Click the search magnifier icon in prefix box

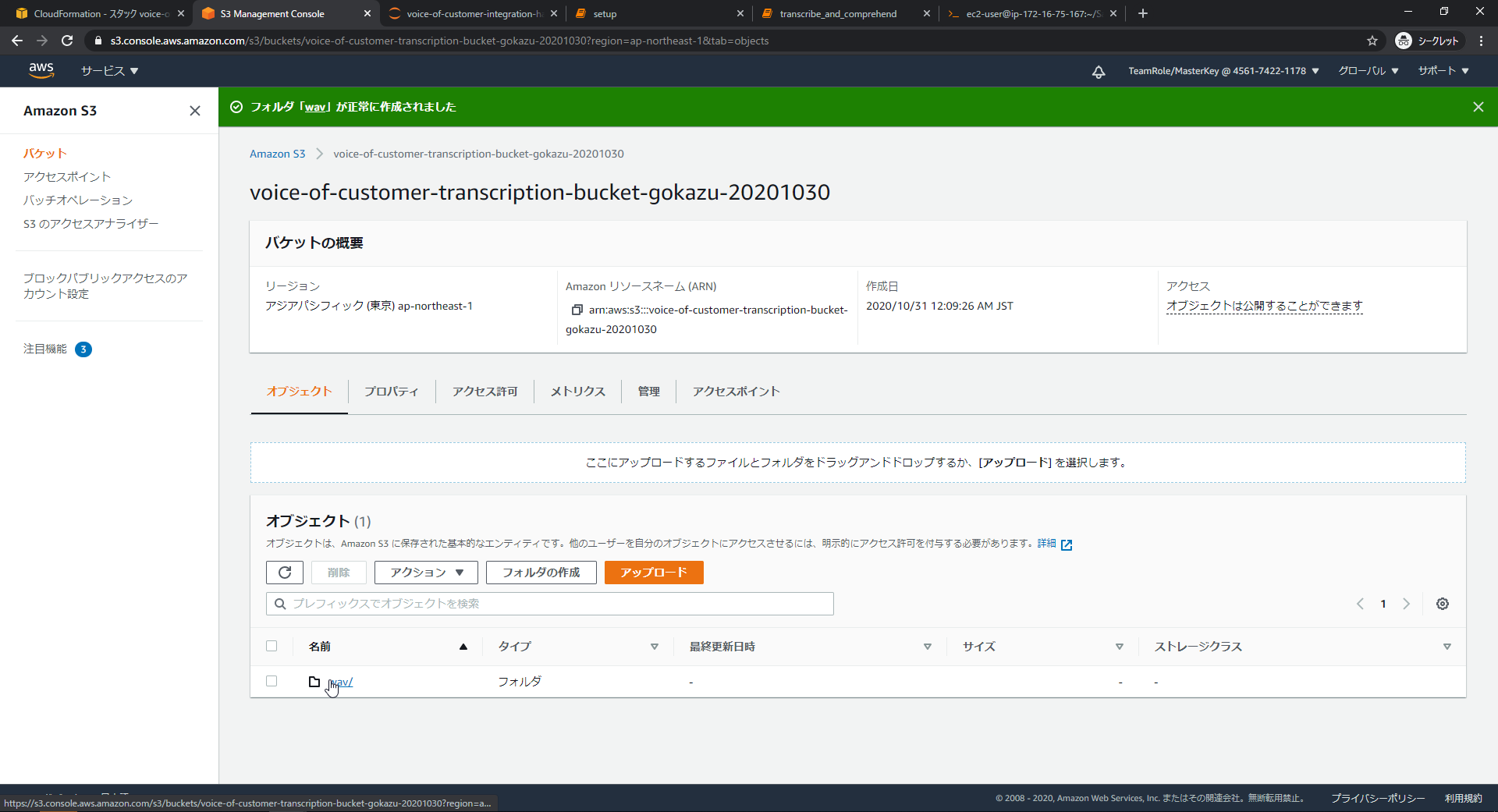click(280, 604)
